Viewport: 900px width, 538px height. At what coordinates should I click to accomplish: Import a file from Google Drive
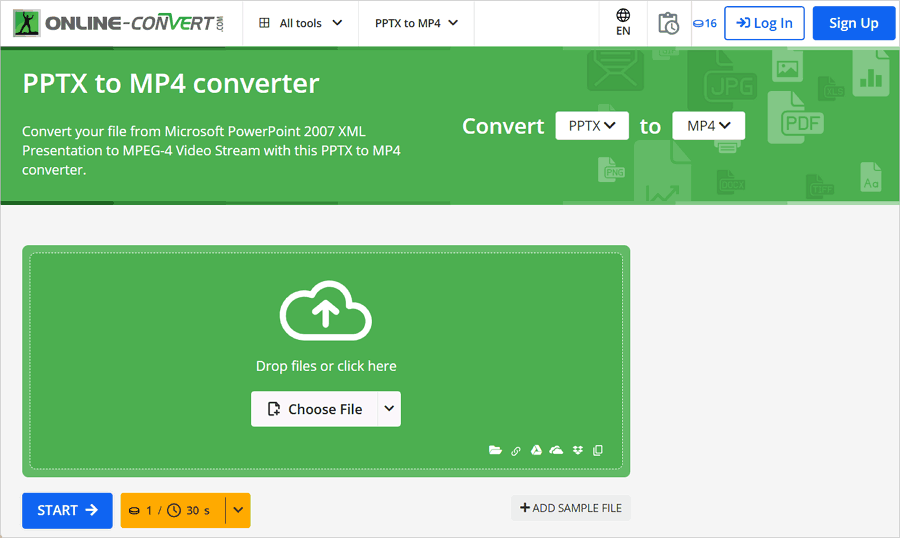coord(536,451)
